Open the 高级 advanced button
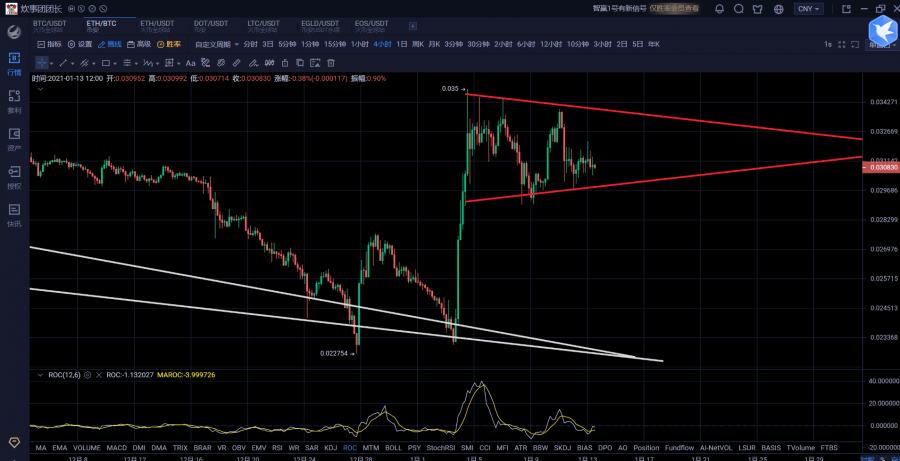 tap(139, 44)
